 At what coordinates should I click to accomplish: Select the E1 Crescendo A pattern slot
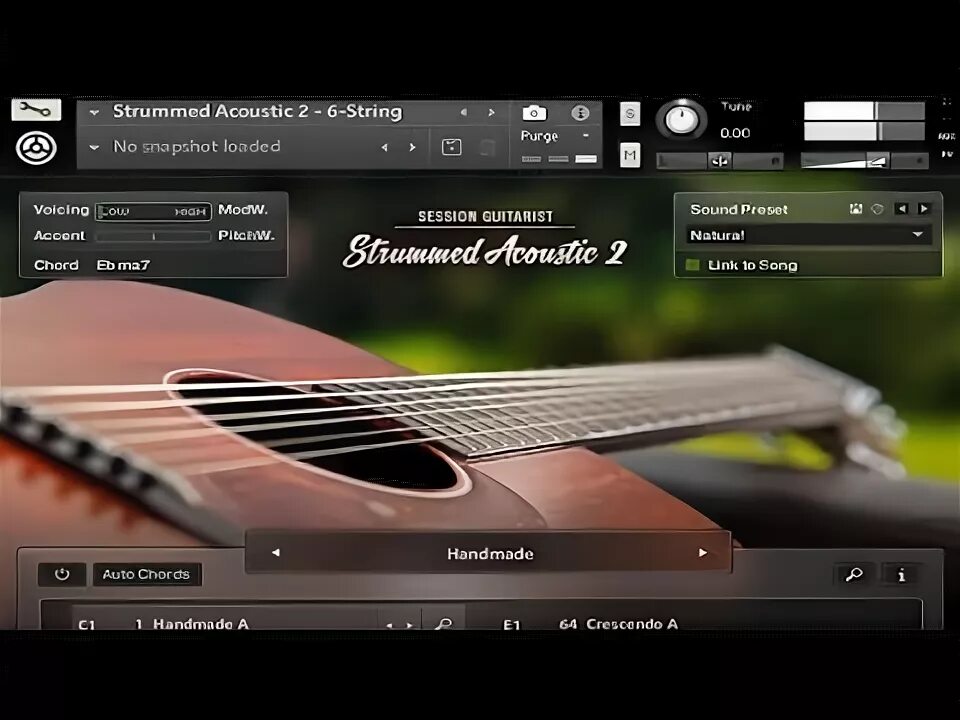coord(618,623)
